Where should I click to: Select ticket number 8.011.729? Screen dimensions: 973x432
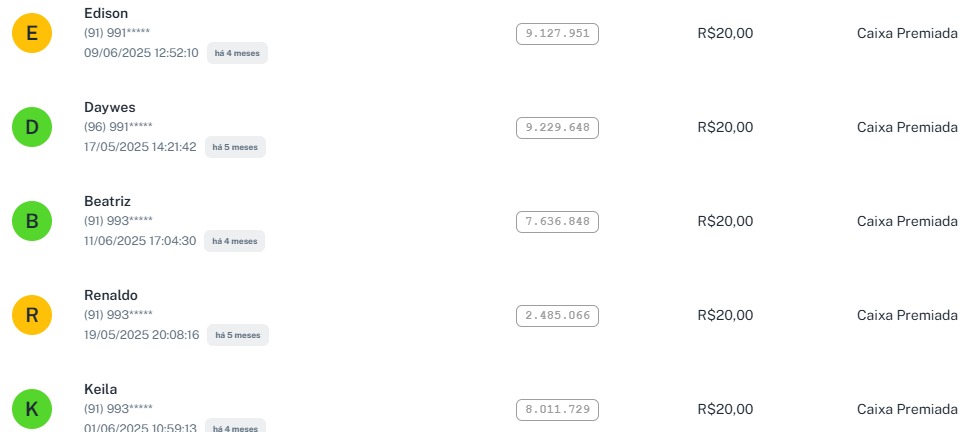coord(557,409)
